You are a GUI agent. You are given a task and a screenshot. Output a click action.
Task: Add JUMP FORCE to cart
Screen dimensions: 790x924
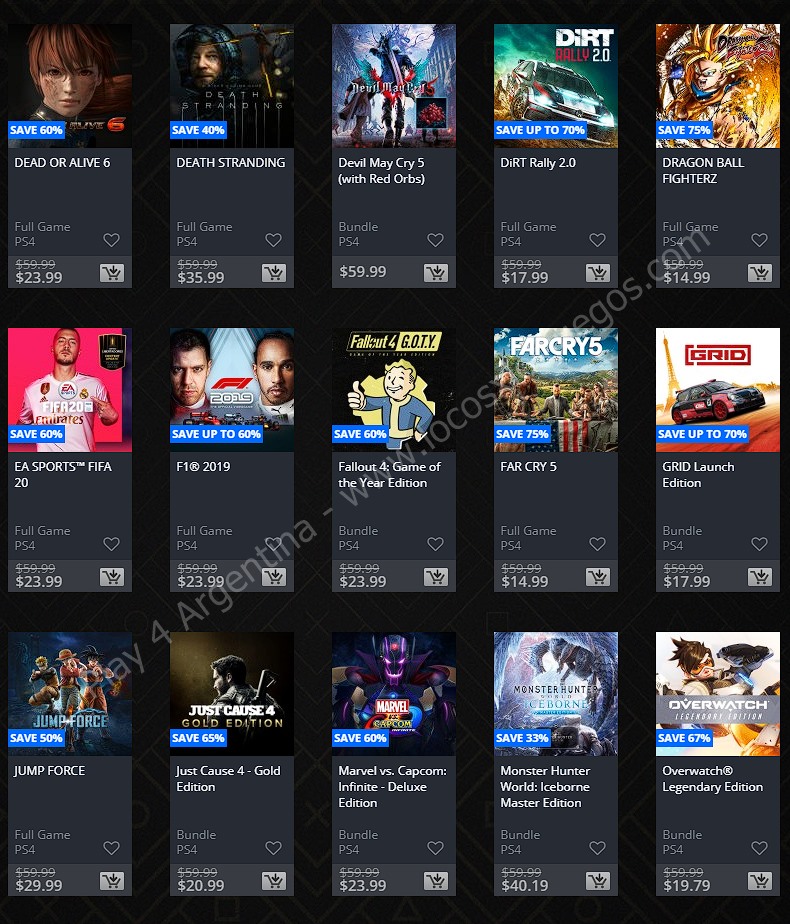click(x=112, y=880)
